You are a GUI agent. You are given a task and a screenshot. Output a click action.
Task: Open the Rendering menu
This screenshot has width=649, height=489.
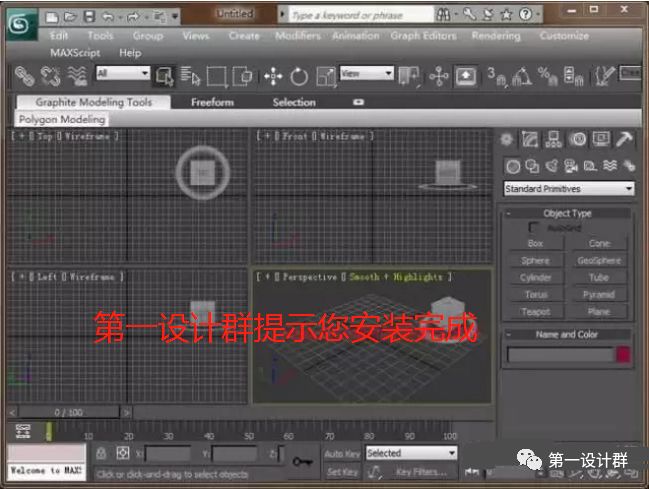coord(496,36)
